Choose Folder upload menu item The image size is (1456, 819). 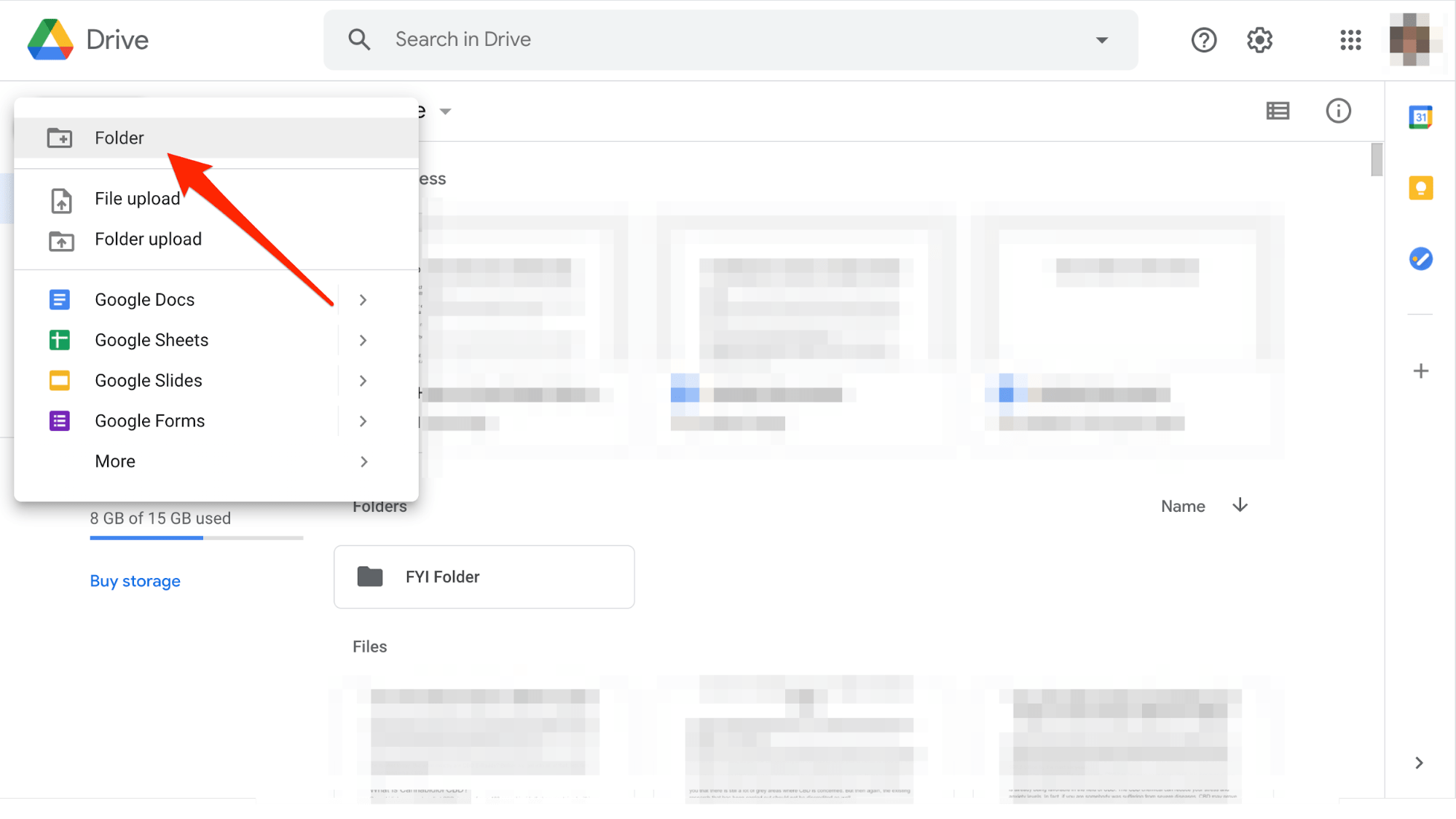pos(216,240)
